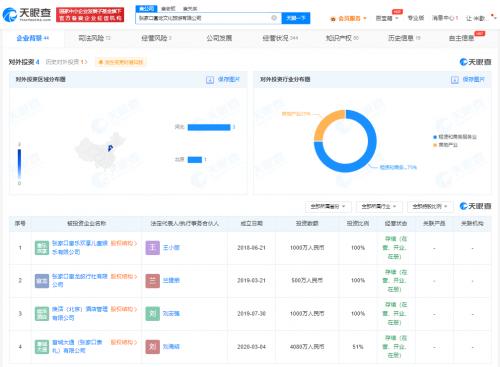This screenshot has width=500, height=367.
Task: Click 保存图片 on the industry distribution chart
Action: pyautogui.click(x=474, y=79)
